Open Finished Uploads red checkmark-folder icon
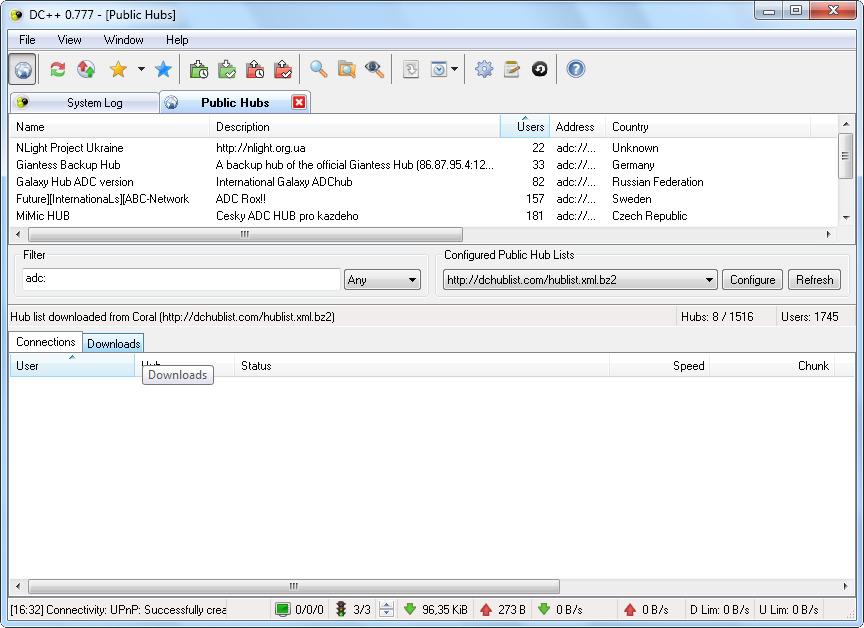The height and width of the screenshot is (628, 864). tap(283, 69)
